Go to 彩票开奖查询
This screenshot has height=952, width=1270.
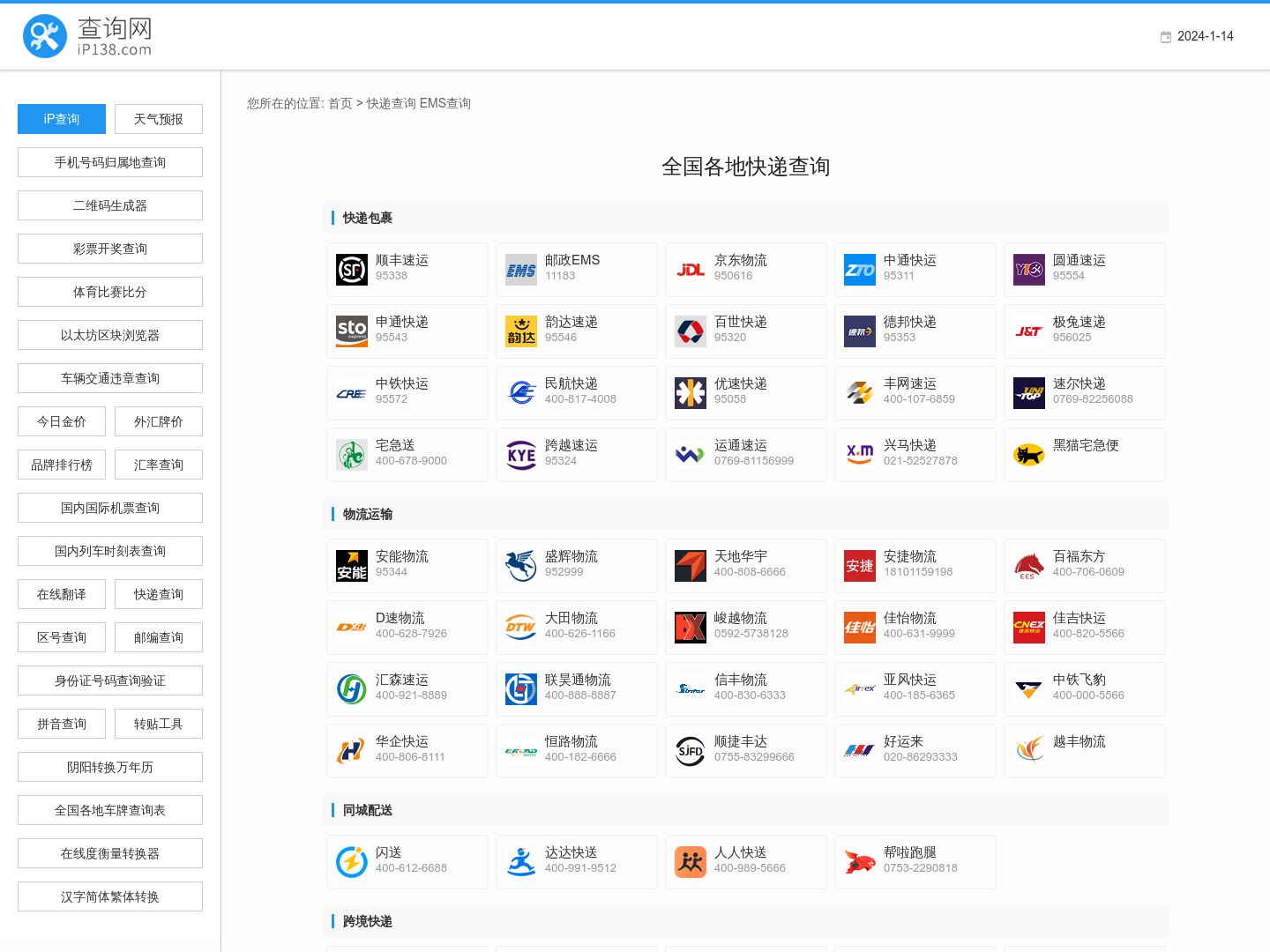click(x=110, y=249)
